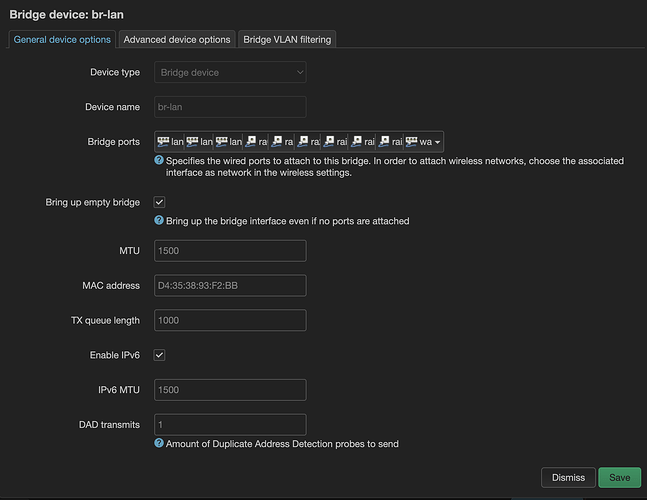Image resolution: width=647 pixels, height=500 pixels.
Task: Click help icon for empty bridge hint
Action: [x=159, y=220]
